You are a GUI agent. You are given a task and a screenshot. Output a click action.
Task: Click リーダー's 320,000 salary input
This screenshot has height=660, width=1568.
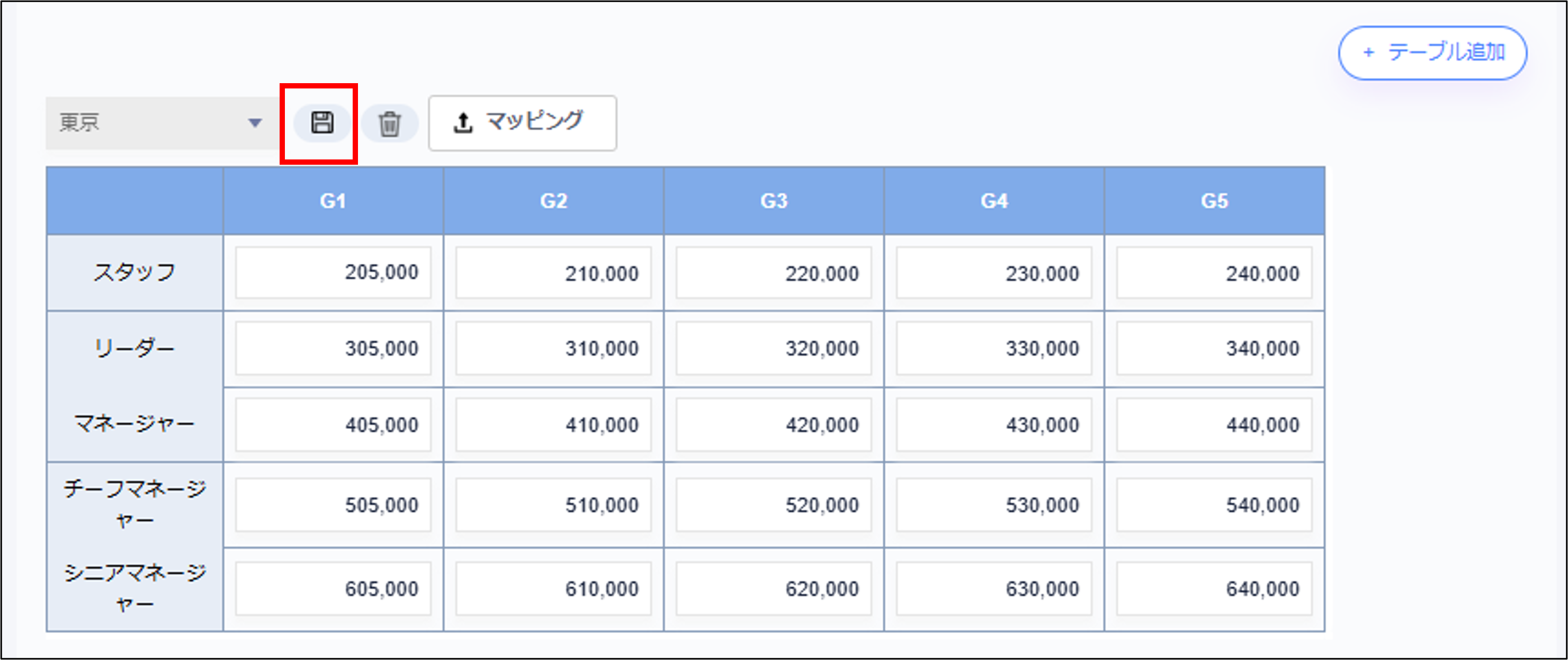coord(773,348)
